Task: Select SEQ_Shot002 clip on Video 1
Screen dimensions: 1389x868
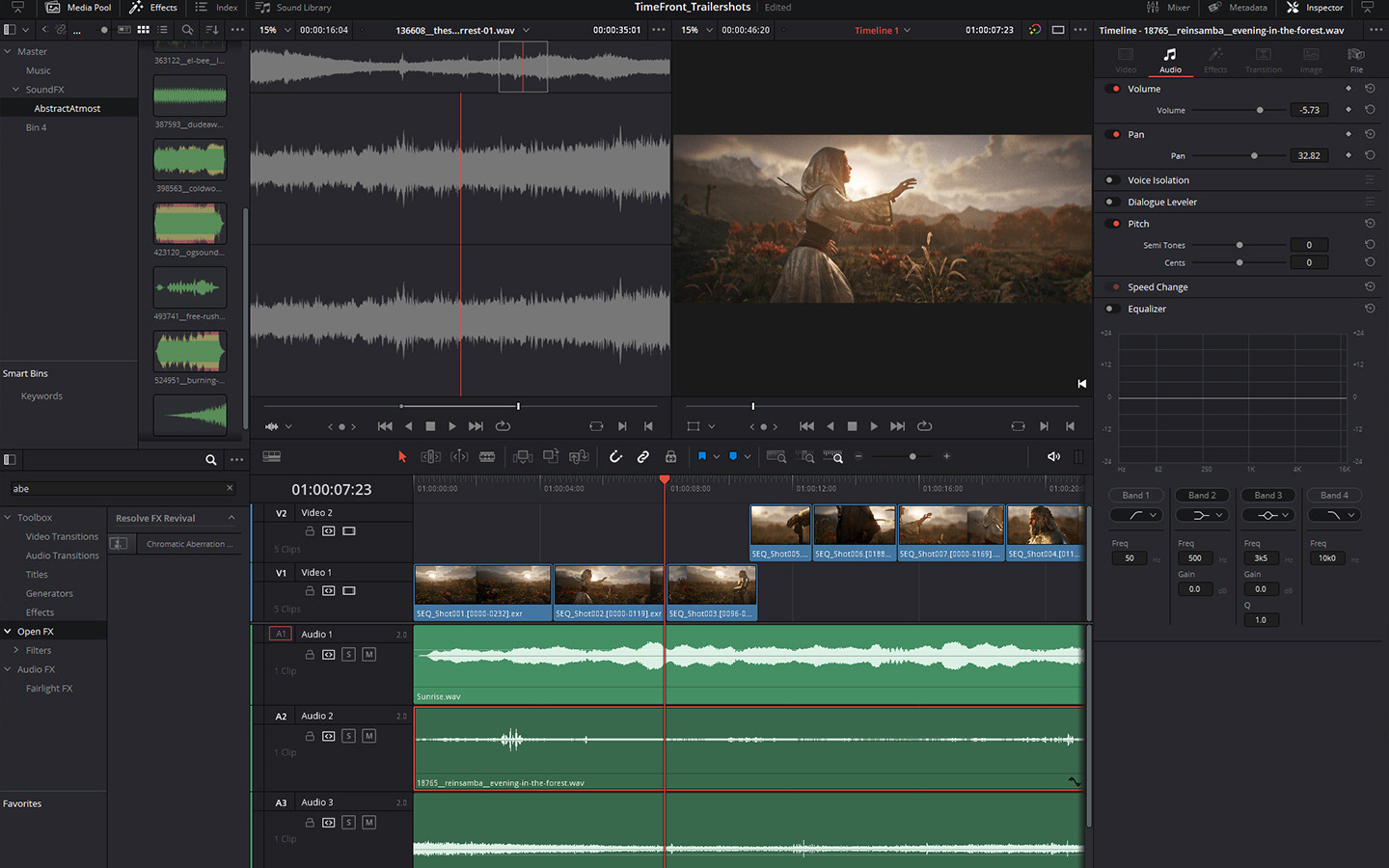Action: [x=608, y=591]
